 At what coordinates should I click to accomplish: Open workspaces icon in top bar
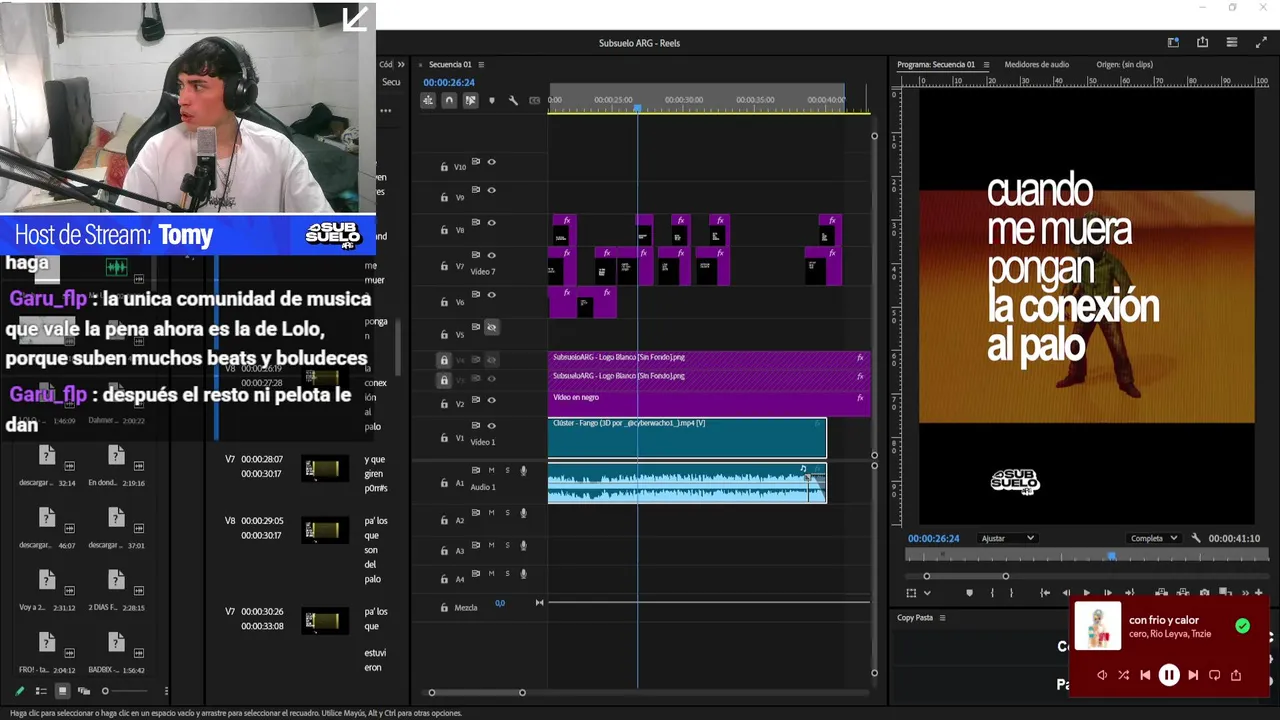[1173, 42]
